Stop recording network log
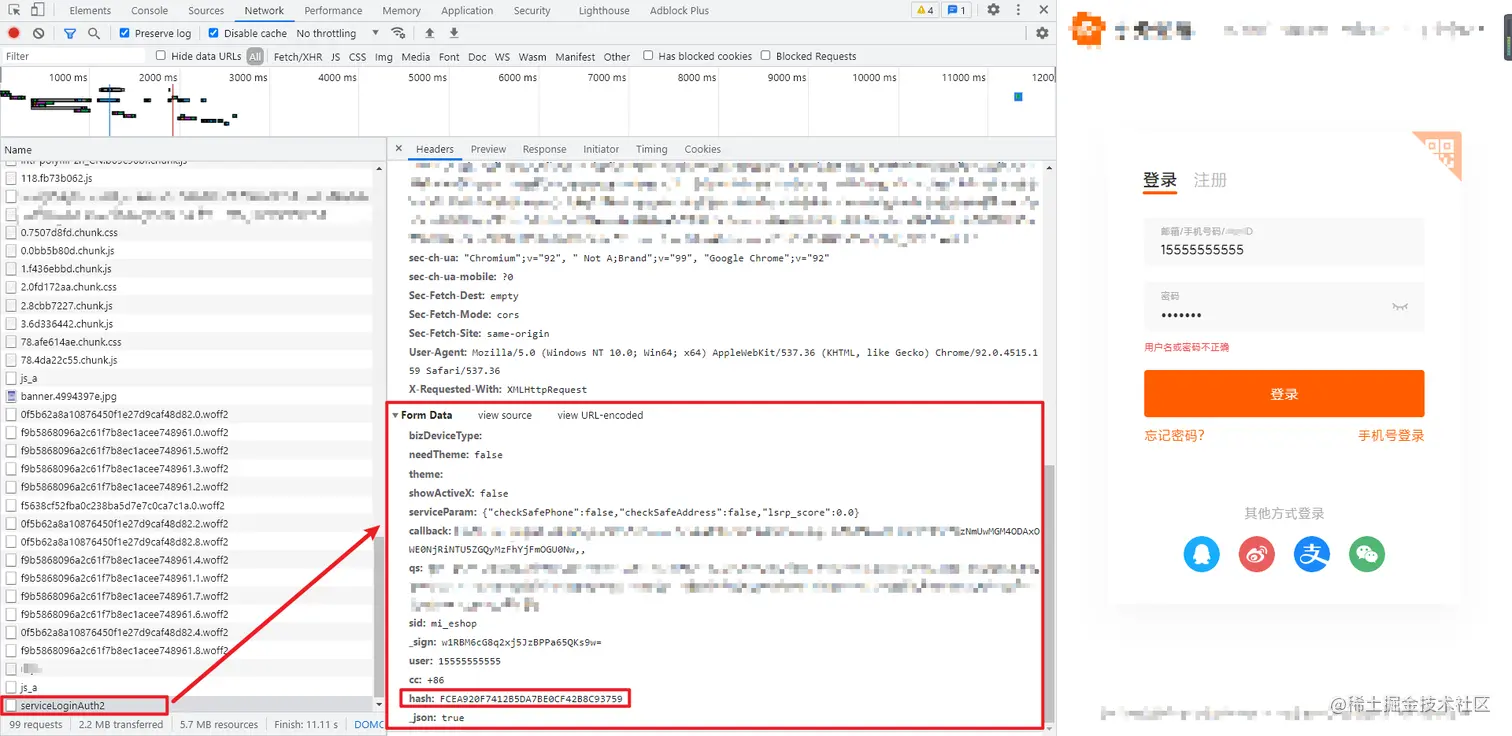The width and height of the screenshot is (1512, 736). [14, 33]
